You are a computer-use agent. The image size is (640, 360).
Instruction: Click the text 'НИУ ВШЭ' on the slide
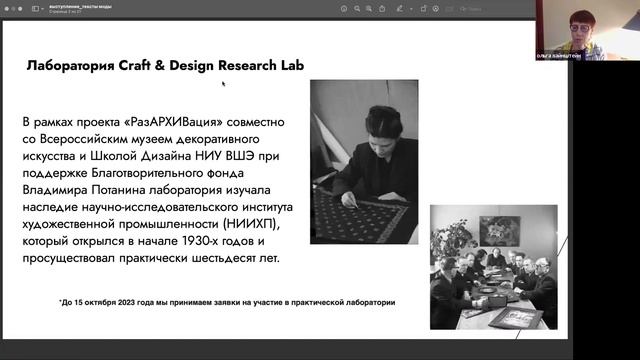(224, 156)
